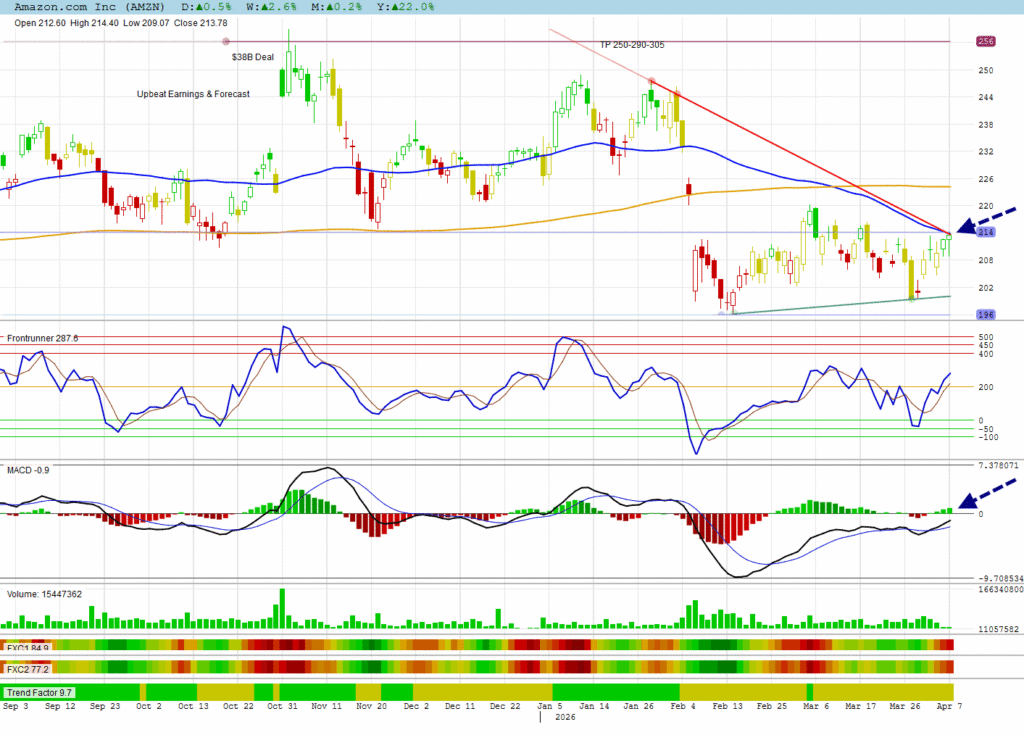Screen dimensions: 1024x735
Task: Click the maroon 256 price tag
Action: pos(986,41)
